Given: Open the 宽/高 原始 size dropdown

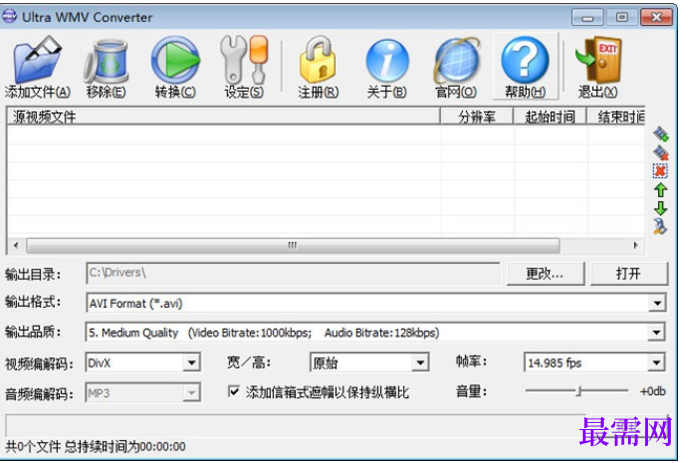Looking at the screenshot, I should pos(421,363).
